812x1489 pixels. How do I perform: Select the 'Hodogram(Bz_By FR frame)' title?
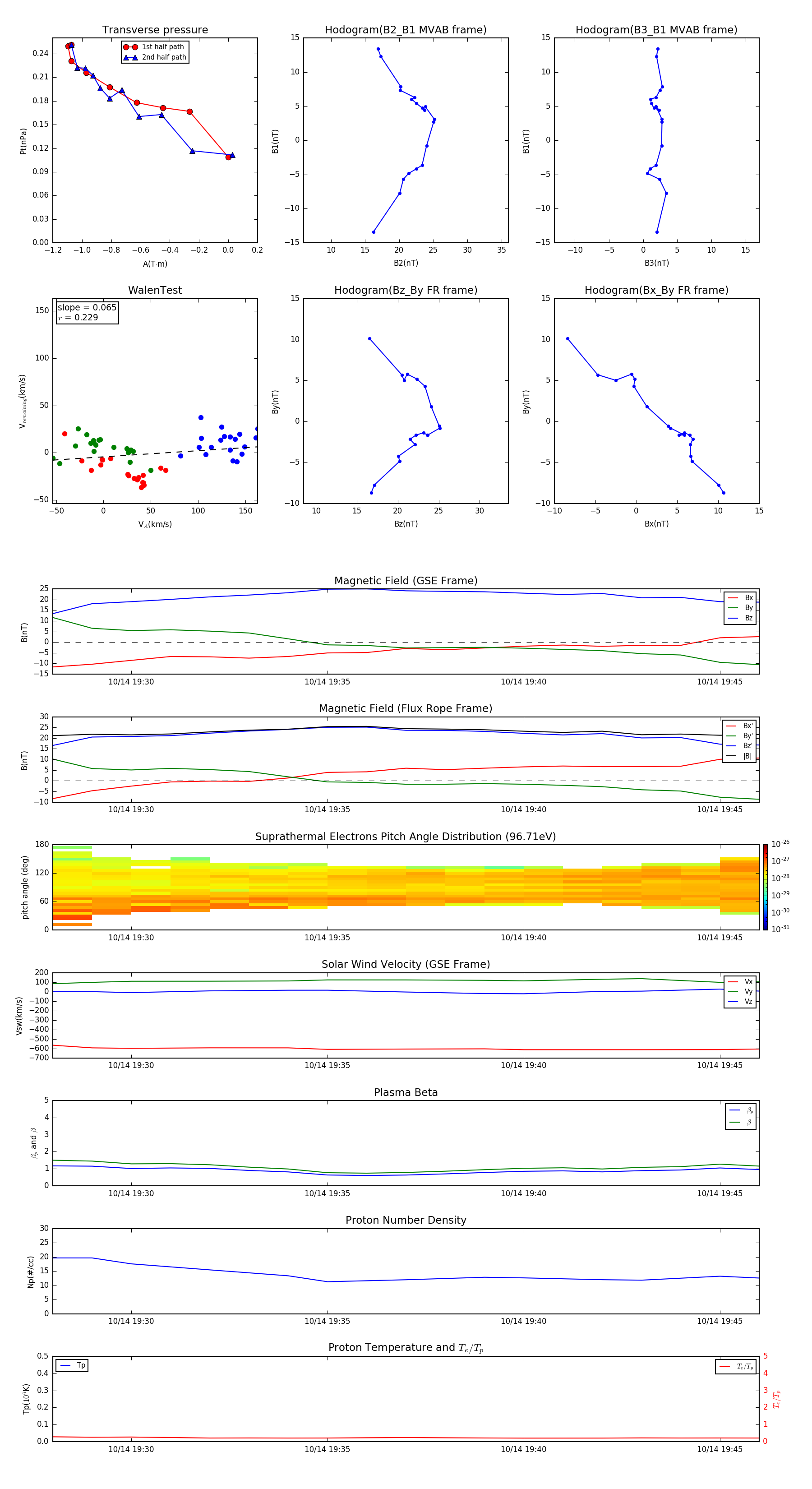coord(406,290)
